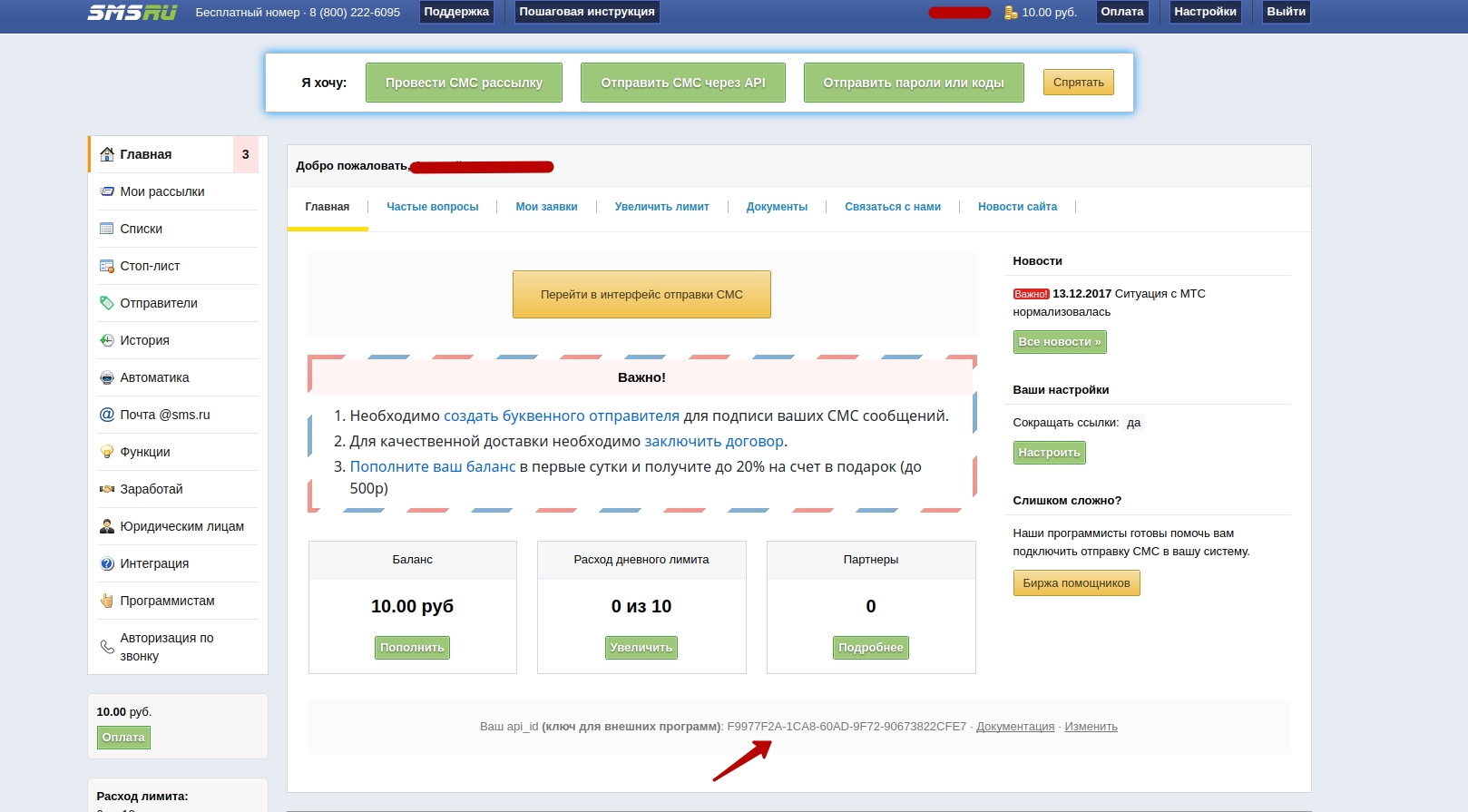This screenshot has height=812, width=1468.
Task: Click the lightbulb icon beside Функции
Action: [107, 452]
